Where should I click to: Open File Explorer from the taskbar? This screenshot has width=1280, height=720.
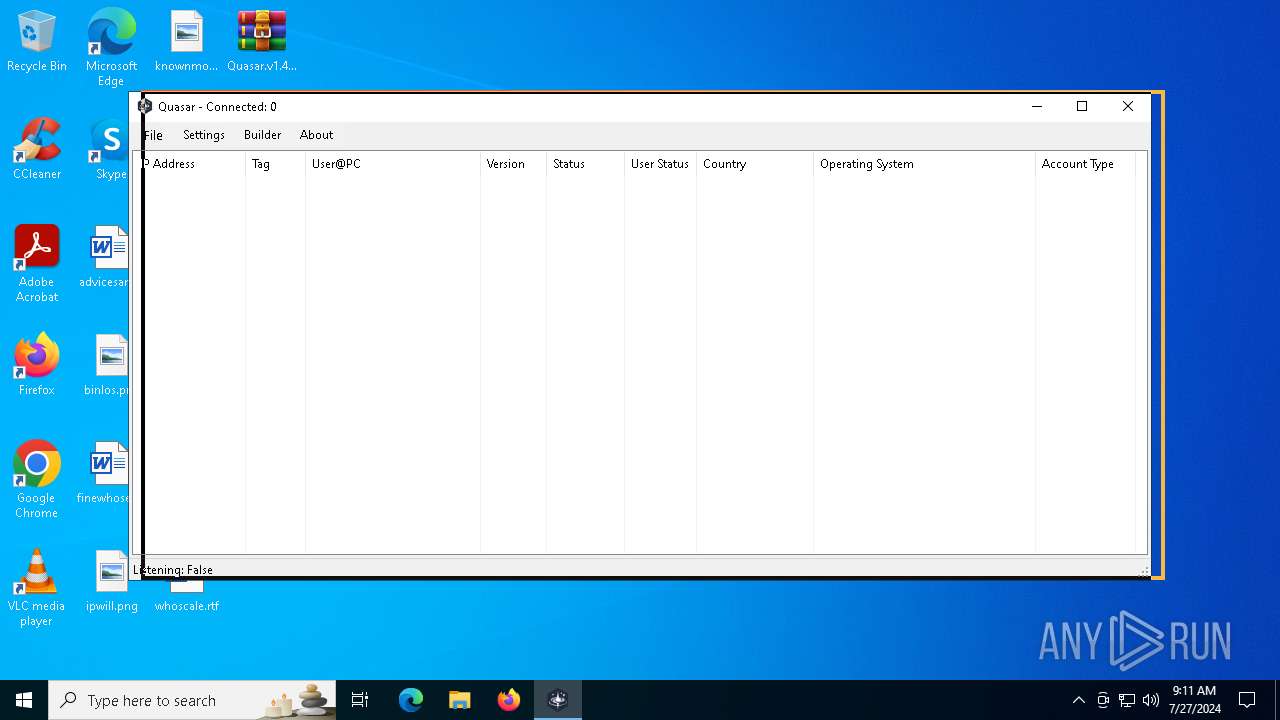(460, 700)
